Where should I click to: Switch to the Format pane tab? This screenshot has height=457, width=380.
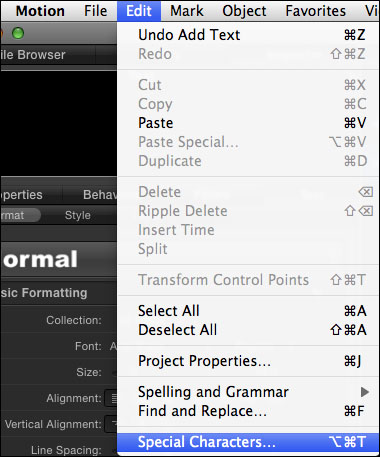(x=19, y=215)
